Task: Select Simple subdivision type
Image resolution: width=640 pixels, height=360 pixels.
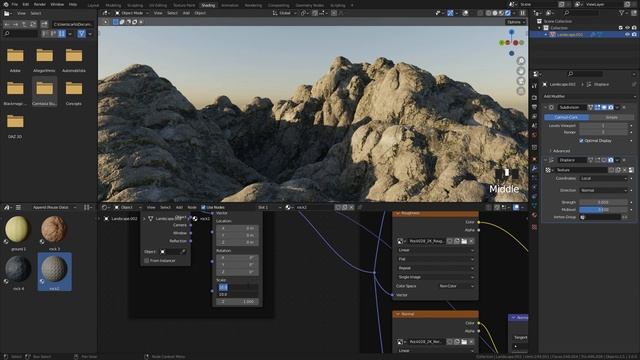Action: (x=611, y=117)
